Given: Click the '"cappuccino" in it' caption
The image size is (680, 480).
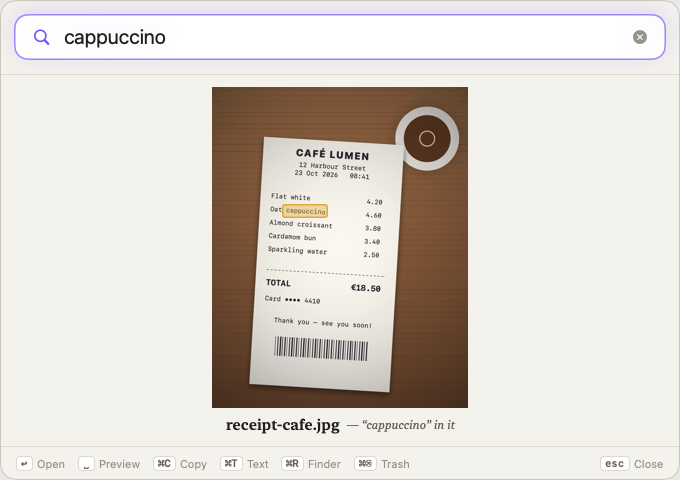Looking at the screenshot, I should point(408,425).
